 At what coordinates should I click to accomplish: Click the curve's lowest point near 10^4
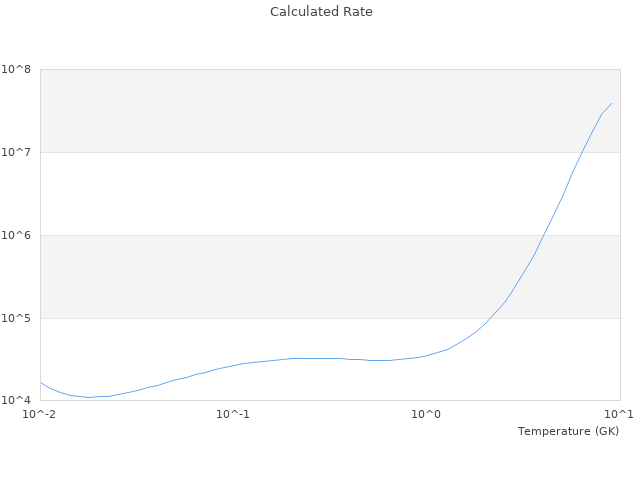pyautogui.click(x=89, y=397)
